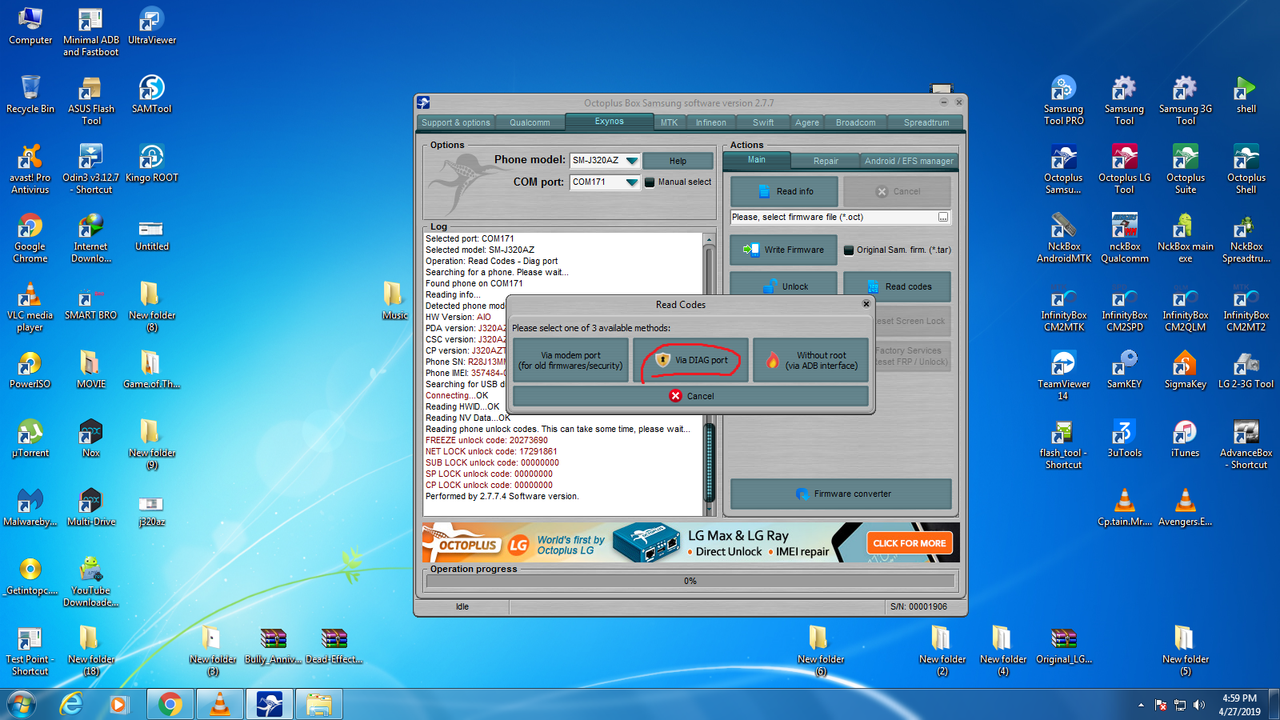Select Via modem port read method

click(x=571, y=360)
